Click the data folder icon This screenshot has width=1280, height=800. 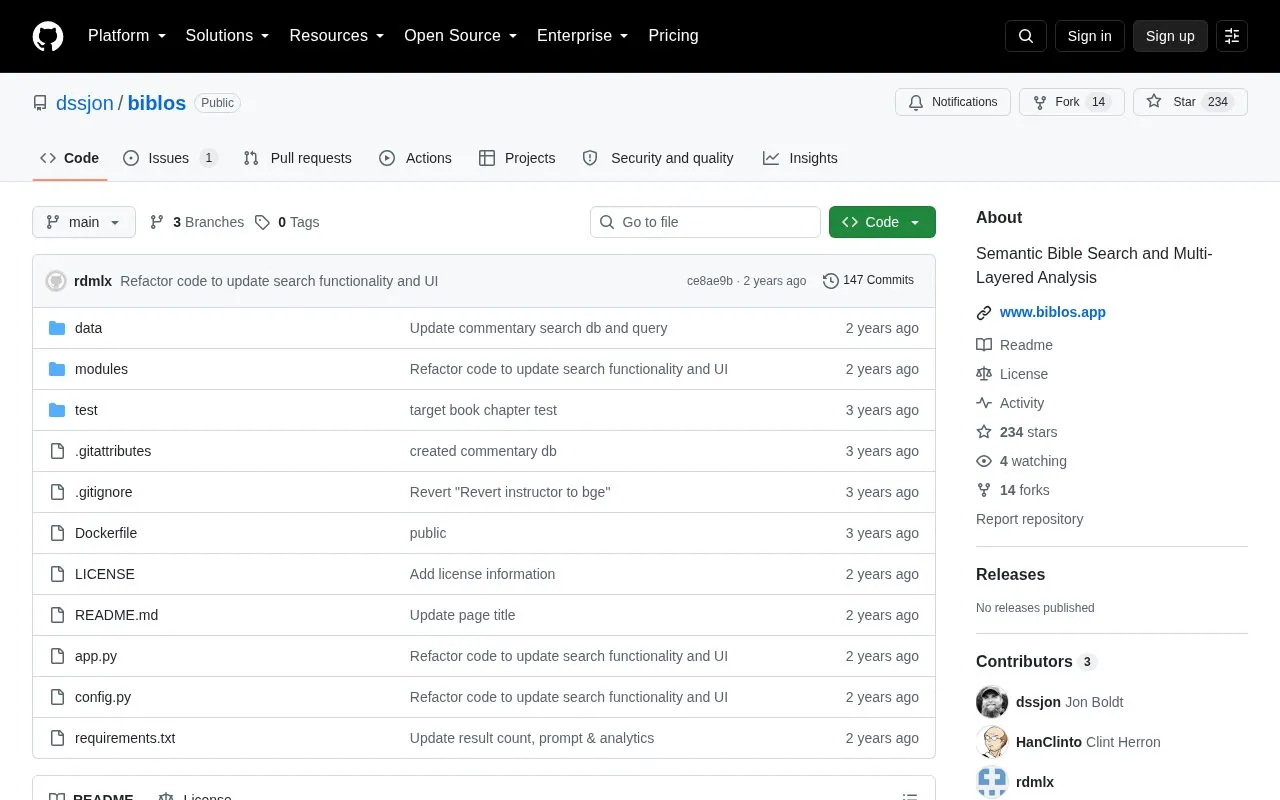(x=57, y=328)
